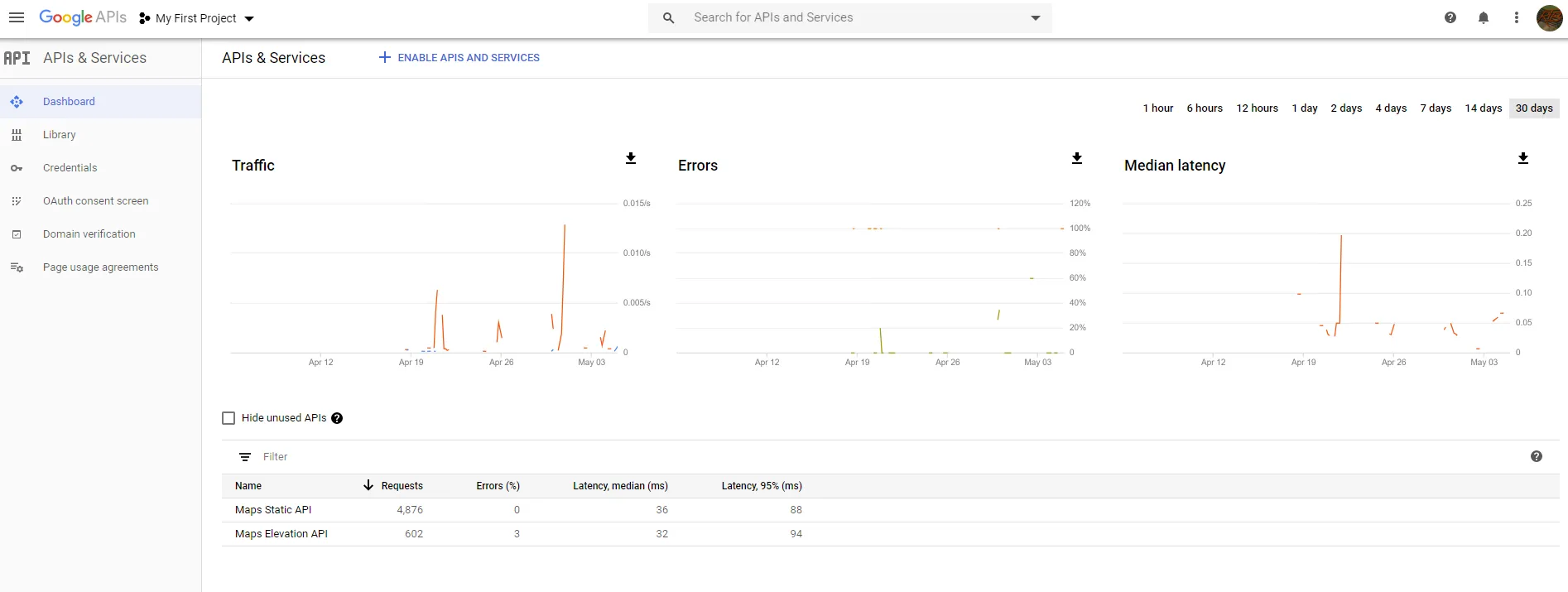Sort by the Errors (%) column
Image resolution: width=1568 pixels, height=592 pixels.
[x=498, y=486]
